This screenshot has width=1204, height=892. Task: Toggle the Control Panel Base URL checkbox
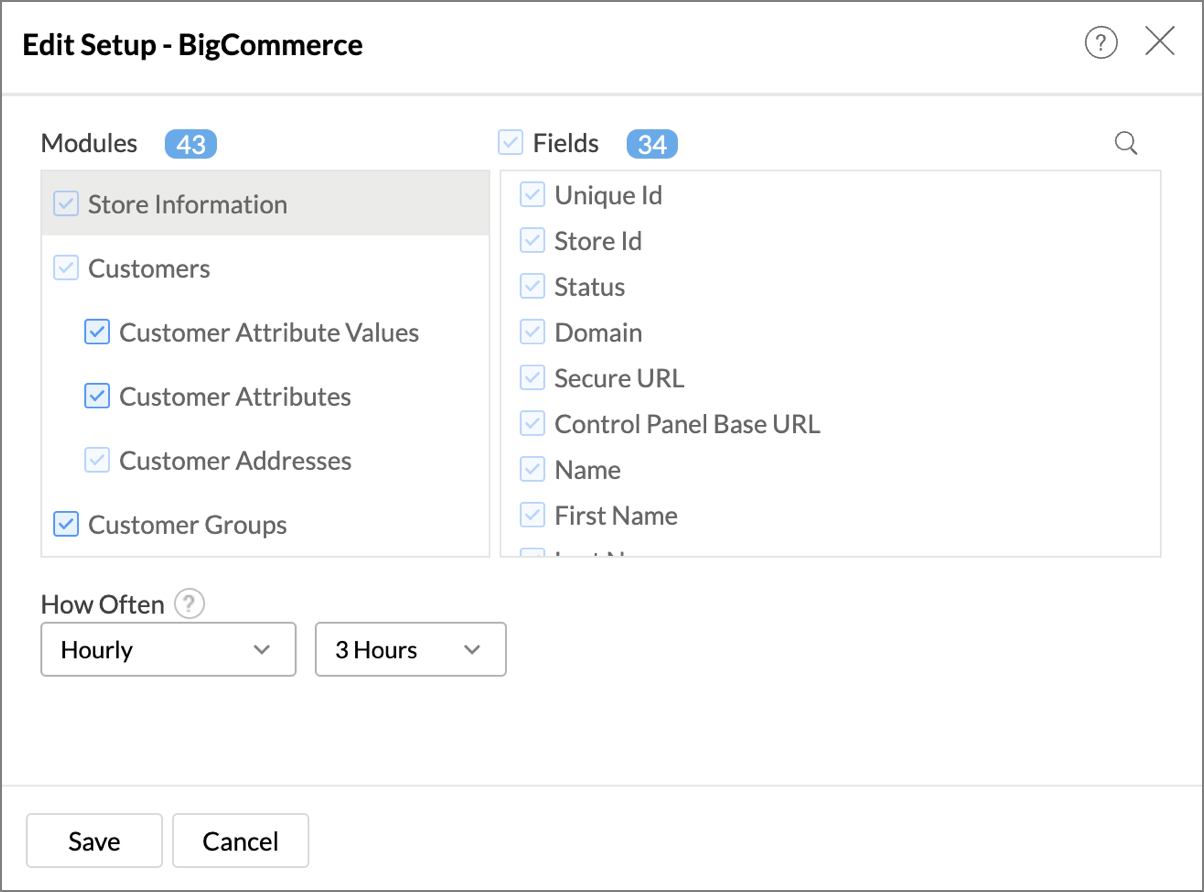tap(532, 425)
